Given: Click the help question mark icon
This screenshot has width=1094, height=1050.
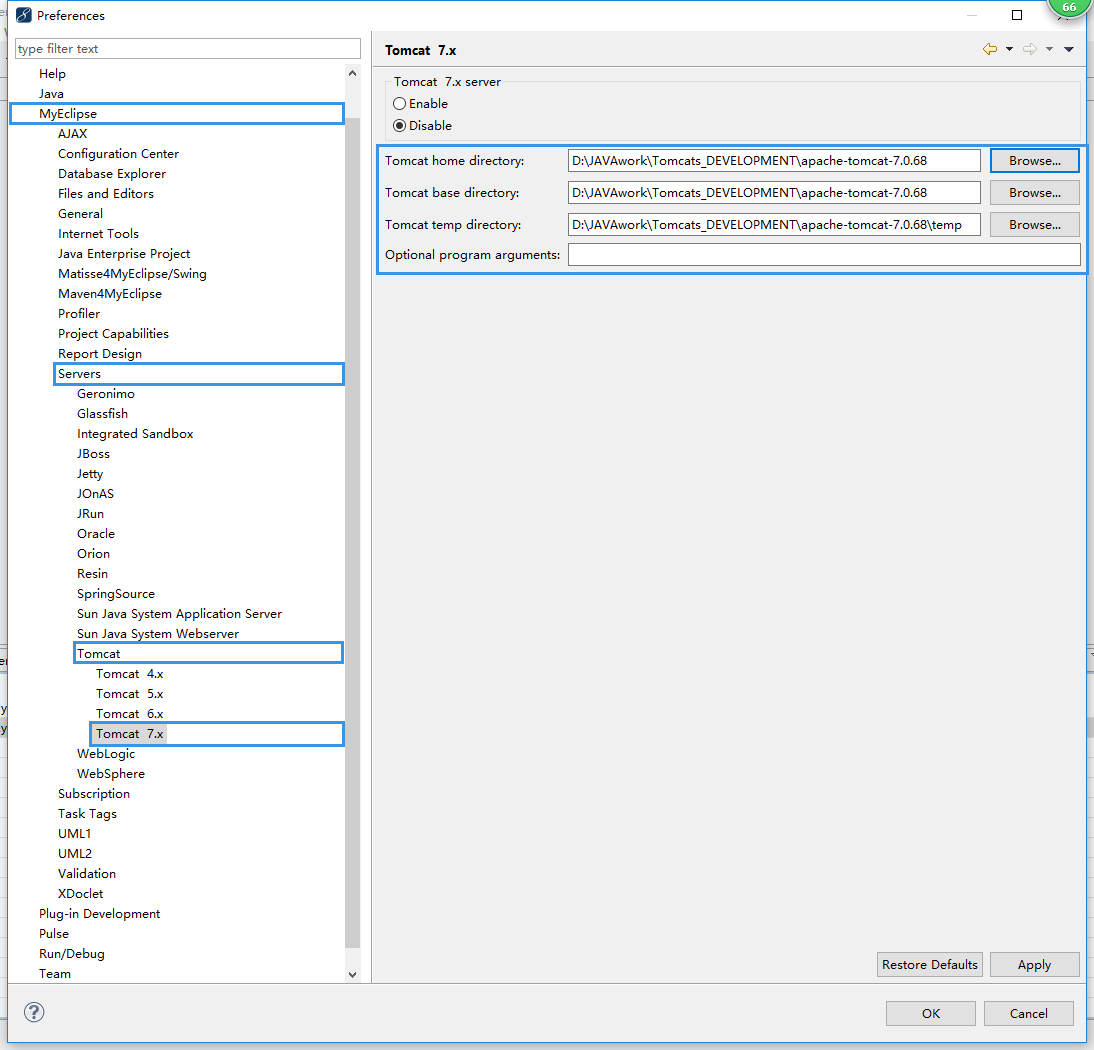Looking at the screenshot, I should [x=34, y=1012].
